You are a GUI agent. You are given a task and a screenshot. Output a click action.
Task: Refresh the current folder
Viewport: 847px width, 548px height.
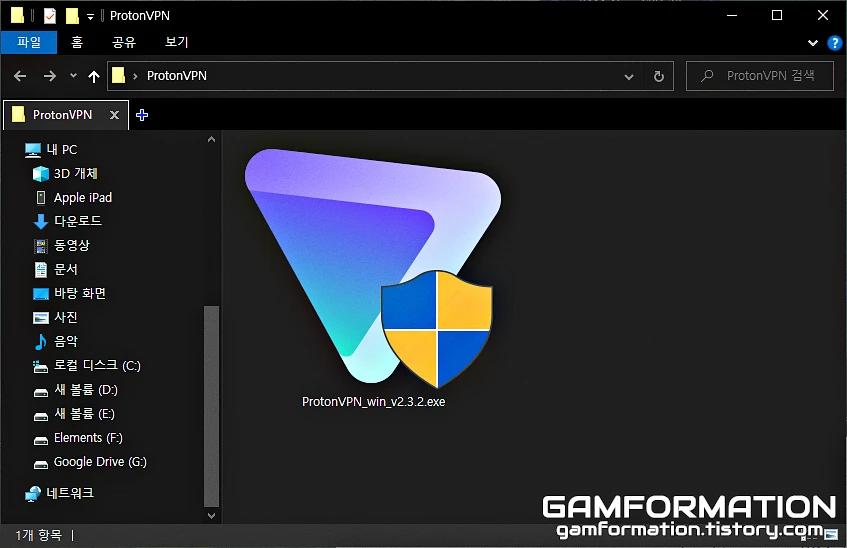pos(658,76)
